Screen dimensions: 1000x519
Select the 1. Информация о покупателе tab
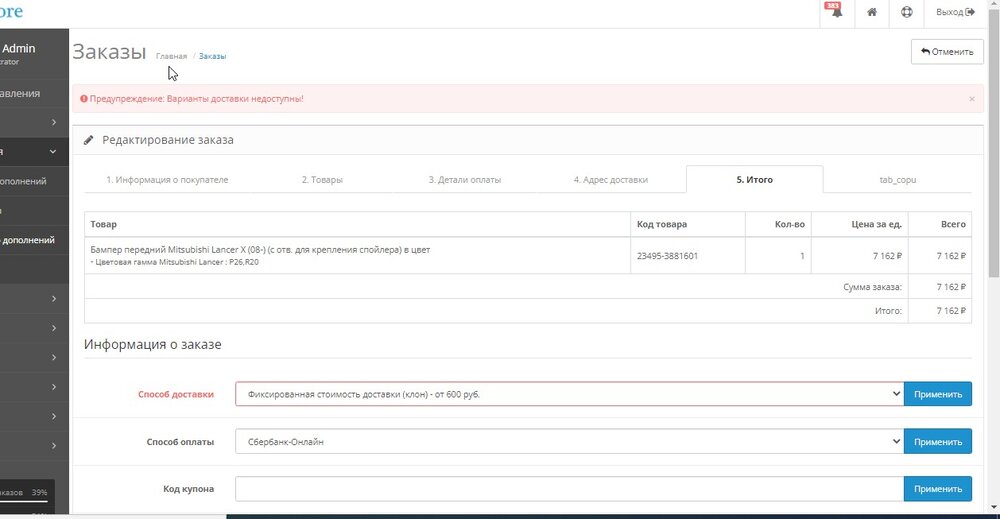click(x=168, y=180)
